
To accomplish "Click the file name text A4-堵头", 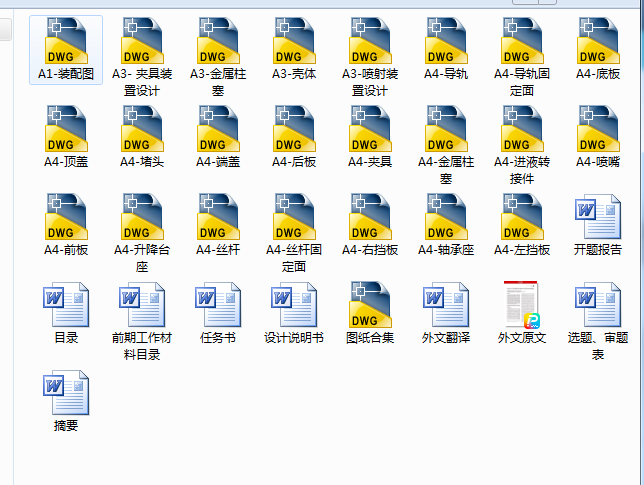I will pos(142,162).
